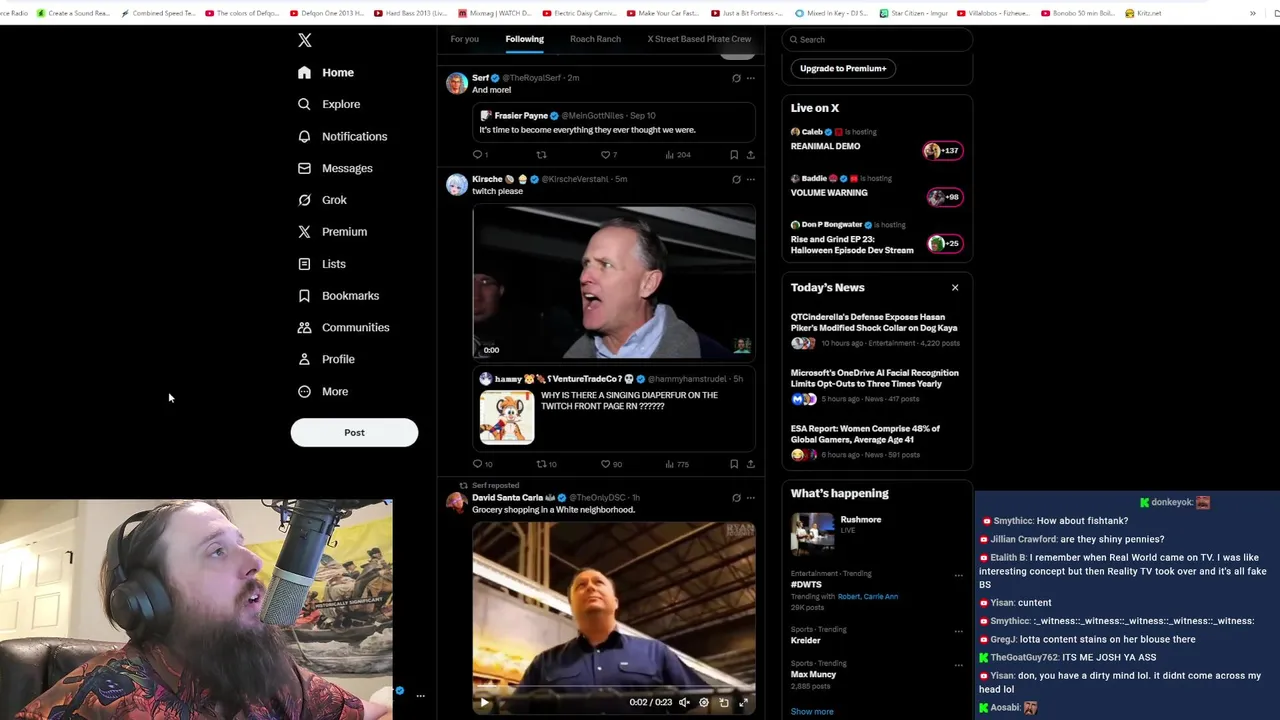Expand hidden bookmarks chevron in browser bar
Image resolution: width=1280 pixels, height=720 pixels.
(1253, 13)
